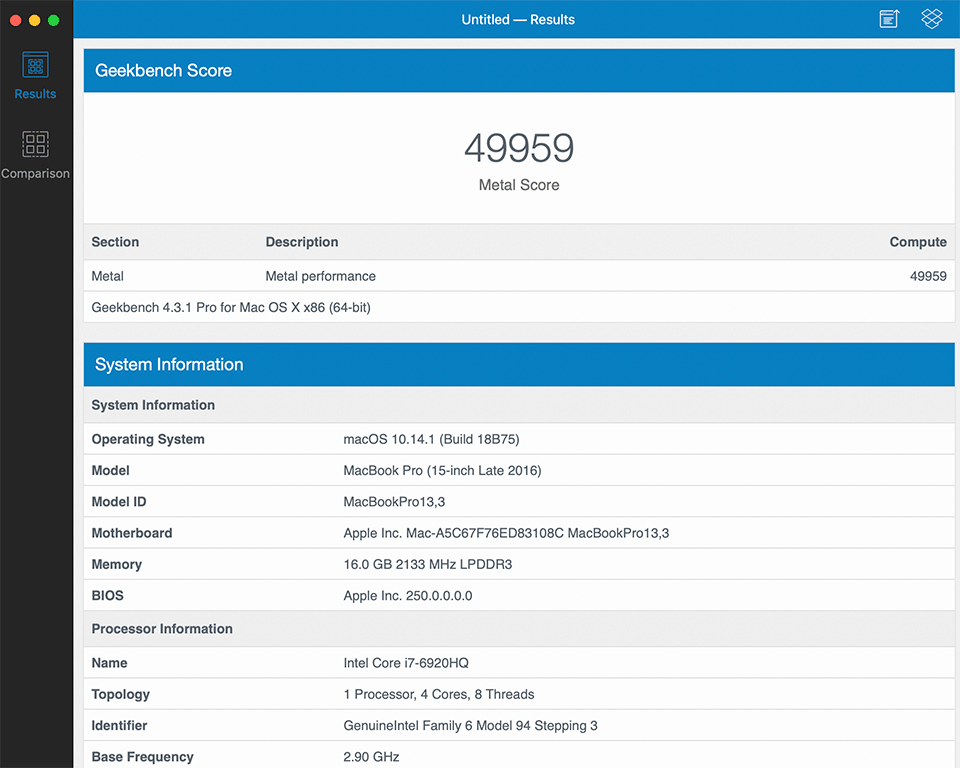Image resolution: width=960 pixels, height=768 pixels.
Task: Select Intel Core i7-6920HQ value
Action: (x=406, y=663)
